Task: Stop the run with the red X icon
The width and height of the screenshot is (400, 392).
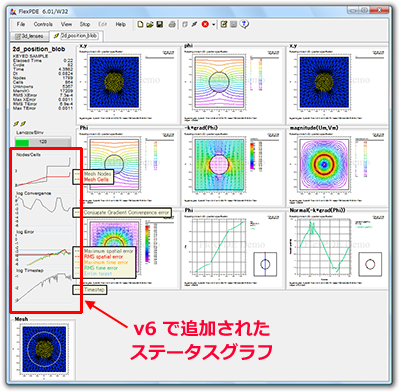Action: click(205, 24)
